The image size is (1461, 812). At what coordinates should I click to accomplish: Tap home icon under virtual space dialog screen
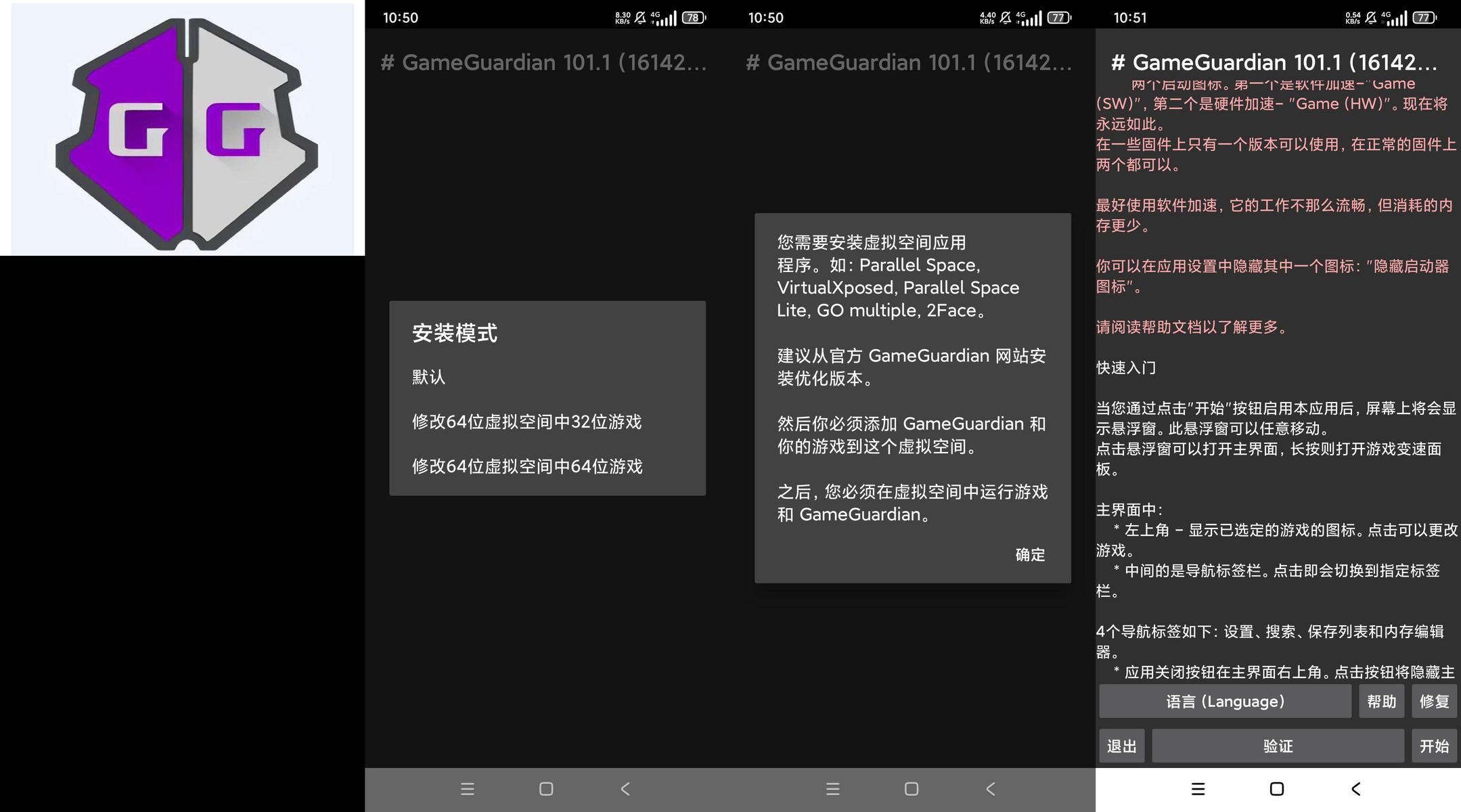(912, 789)
